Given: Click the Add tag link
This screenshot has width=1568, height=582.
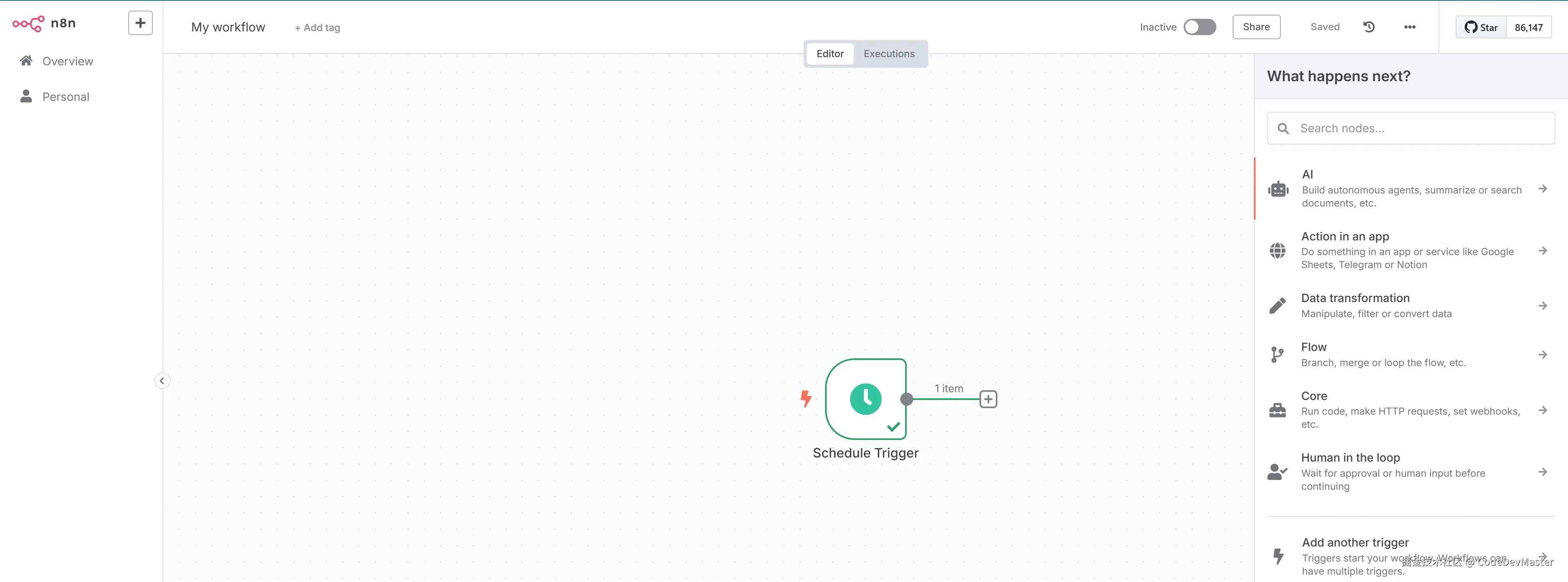Looking at the screenshot, I should (x=318, y=27).
